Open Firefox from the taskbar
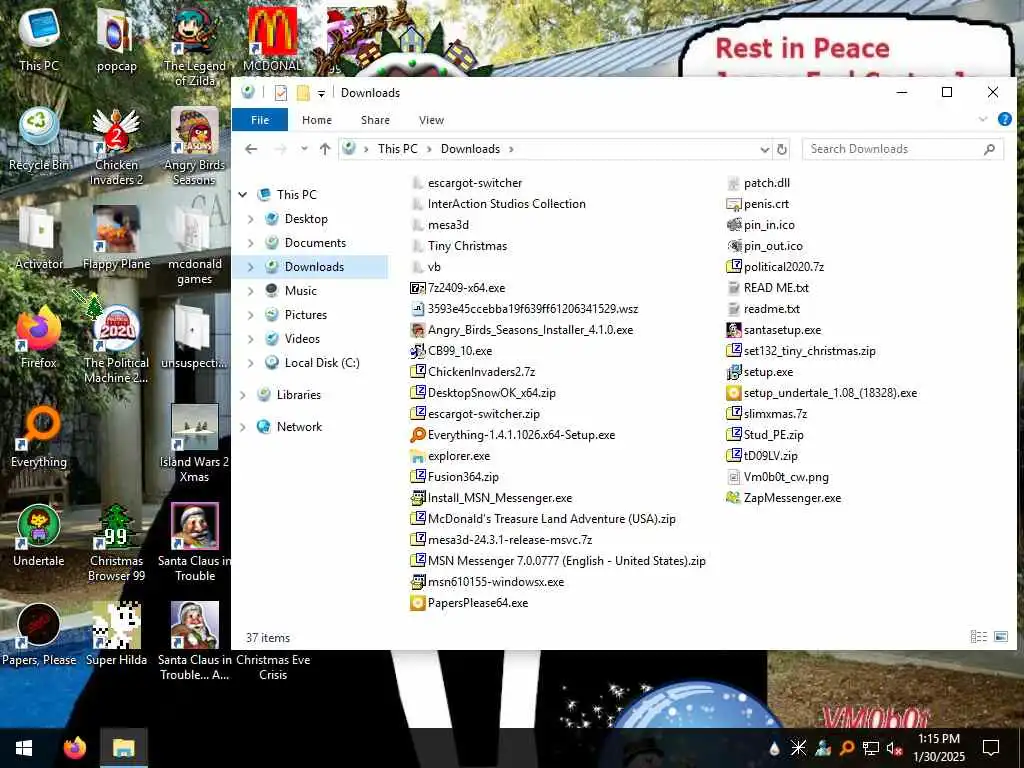This screenshot has width=1024, height=768. tap(74, 748)
